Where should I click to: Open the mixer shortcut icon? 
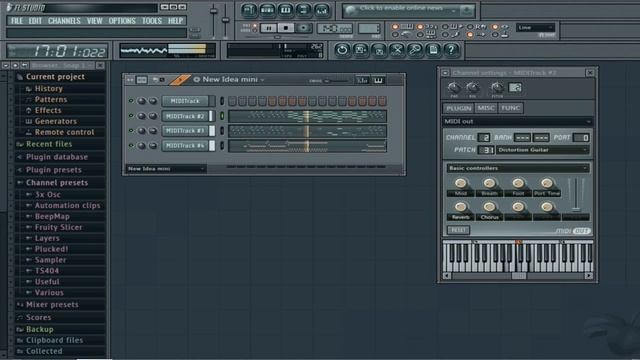[x=322, y=10]
